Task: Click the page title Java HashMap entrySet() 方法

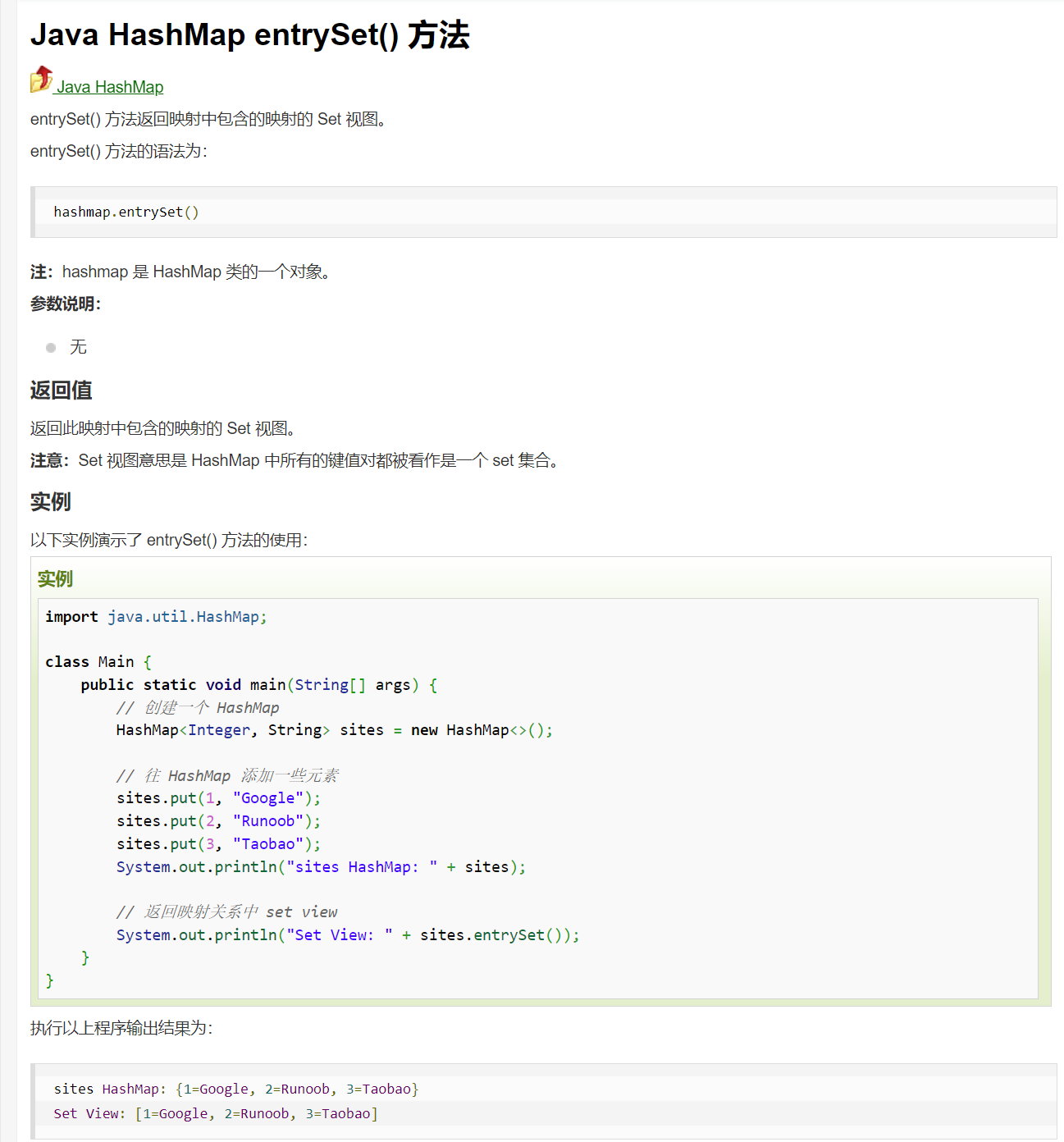Action: click(249, 34)
